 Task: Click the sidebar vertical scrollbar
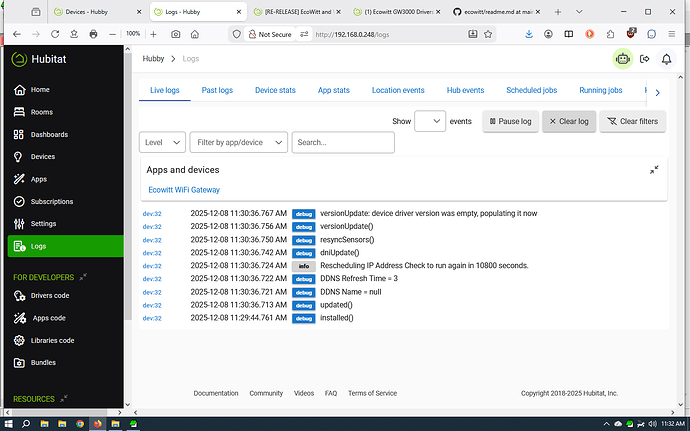[x=128, y=185]
